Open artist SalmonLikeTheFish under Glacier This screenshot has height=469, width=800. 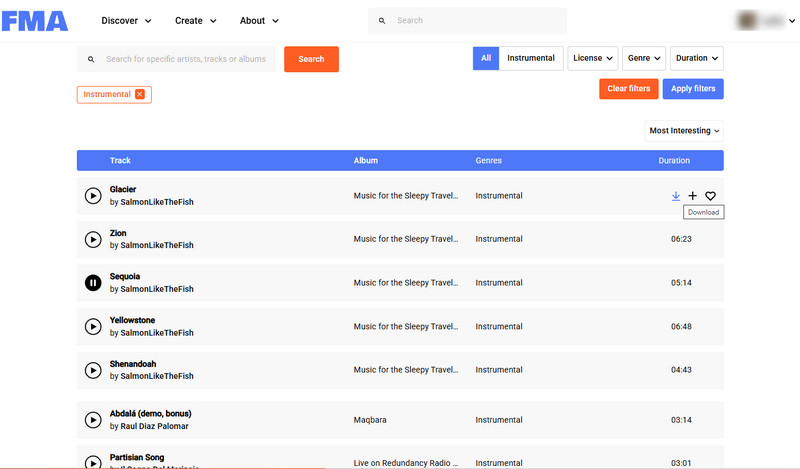pos(157,202)
